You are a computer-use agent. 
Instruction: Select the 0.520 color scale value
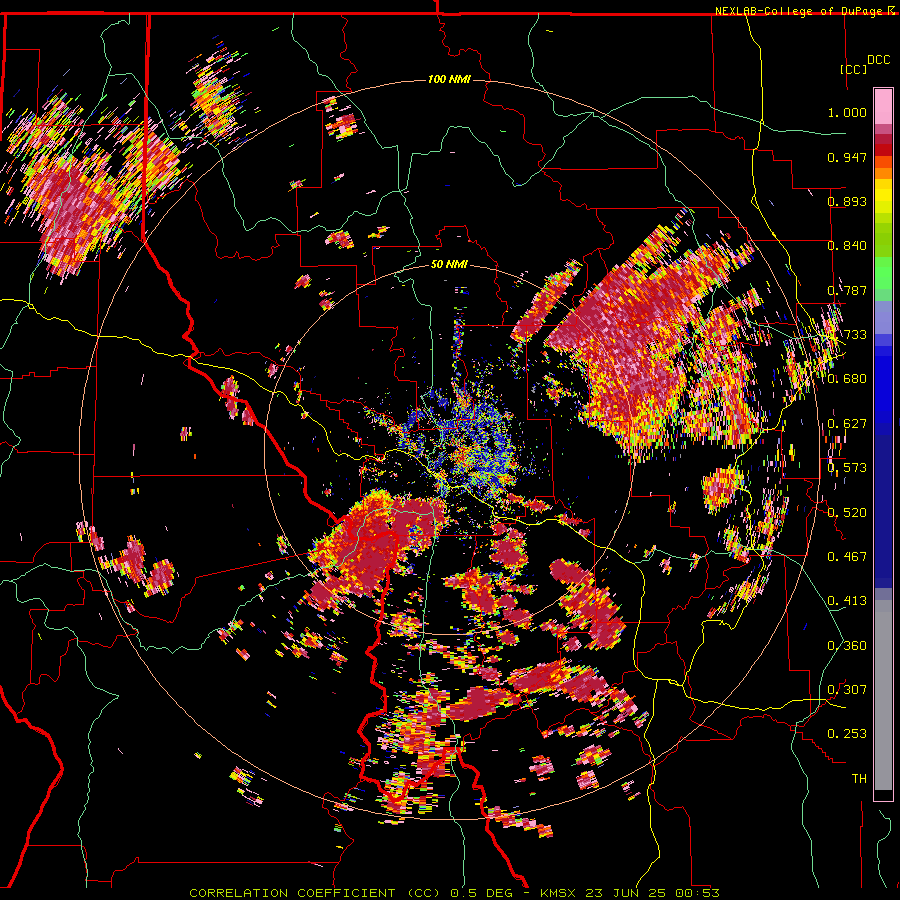[x=847, y=513]
